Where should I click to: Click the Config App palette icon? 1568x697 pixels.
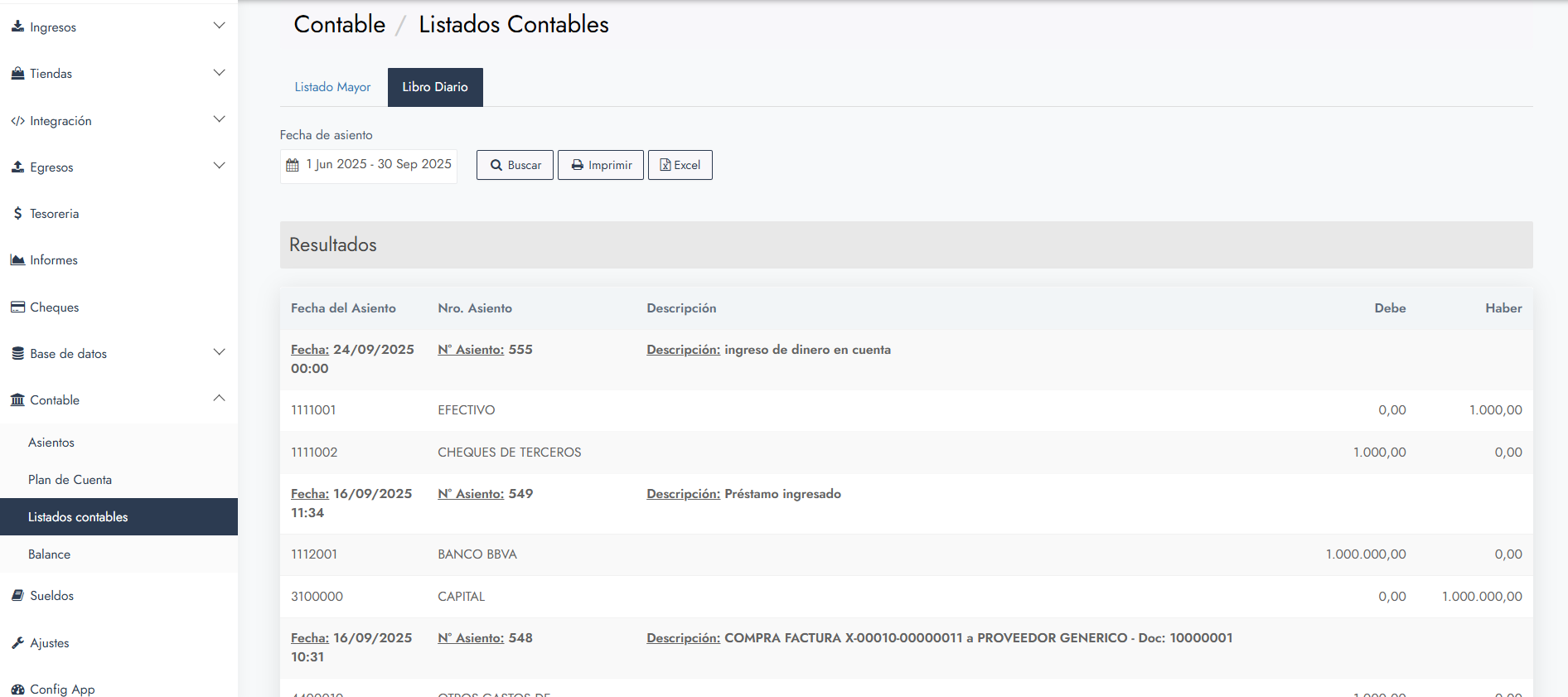click(x=17, y=690)
